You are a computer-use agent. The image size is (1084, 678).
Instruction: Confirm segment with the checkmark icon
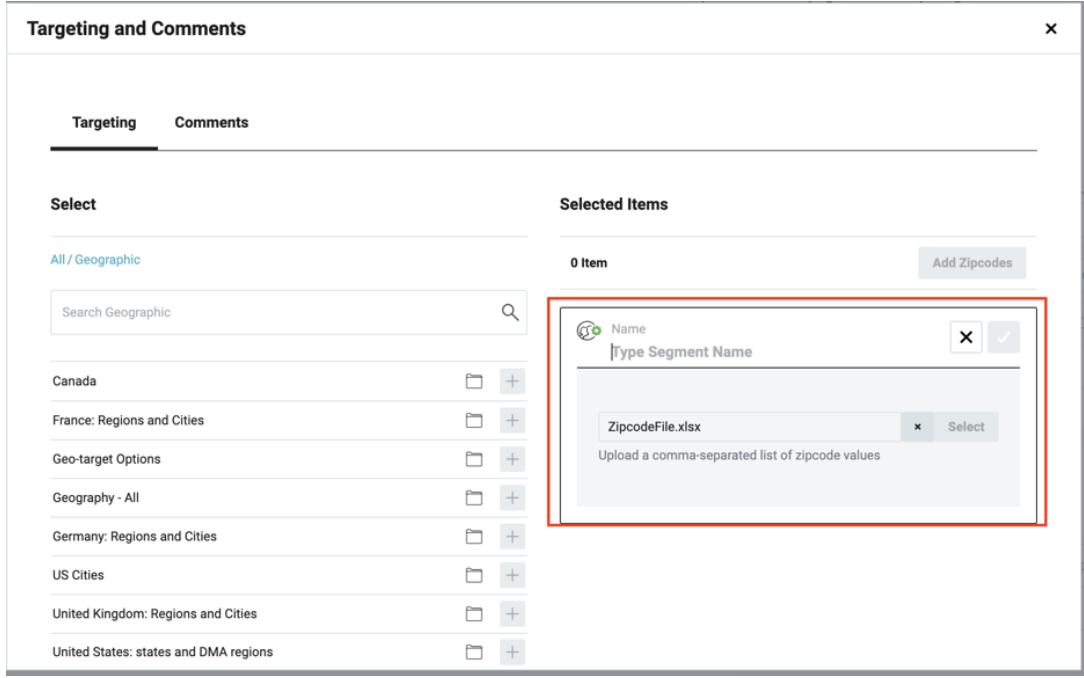tap(1003, 338)
